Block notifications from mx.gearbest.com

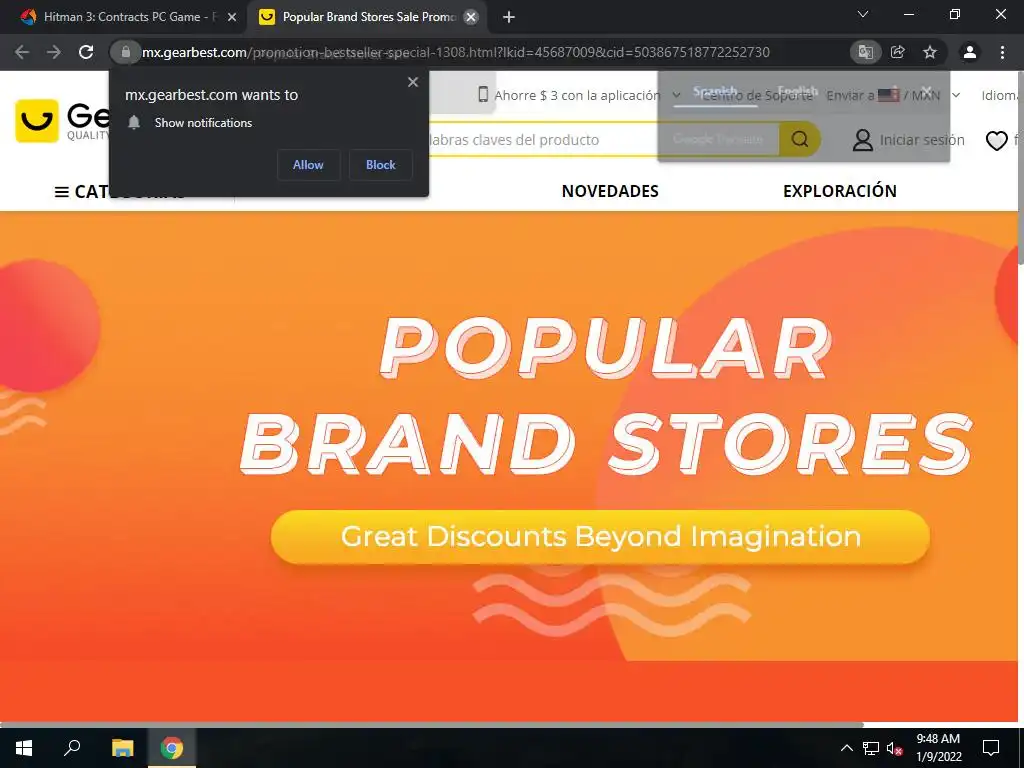click(x=381, y=165)
